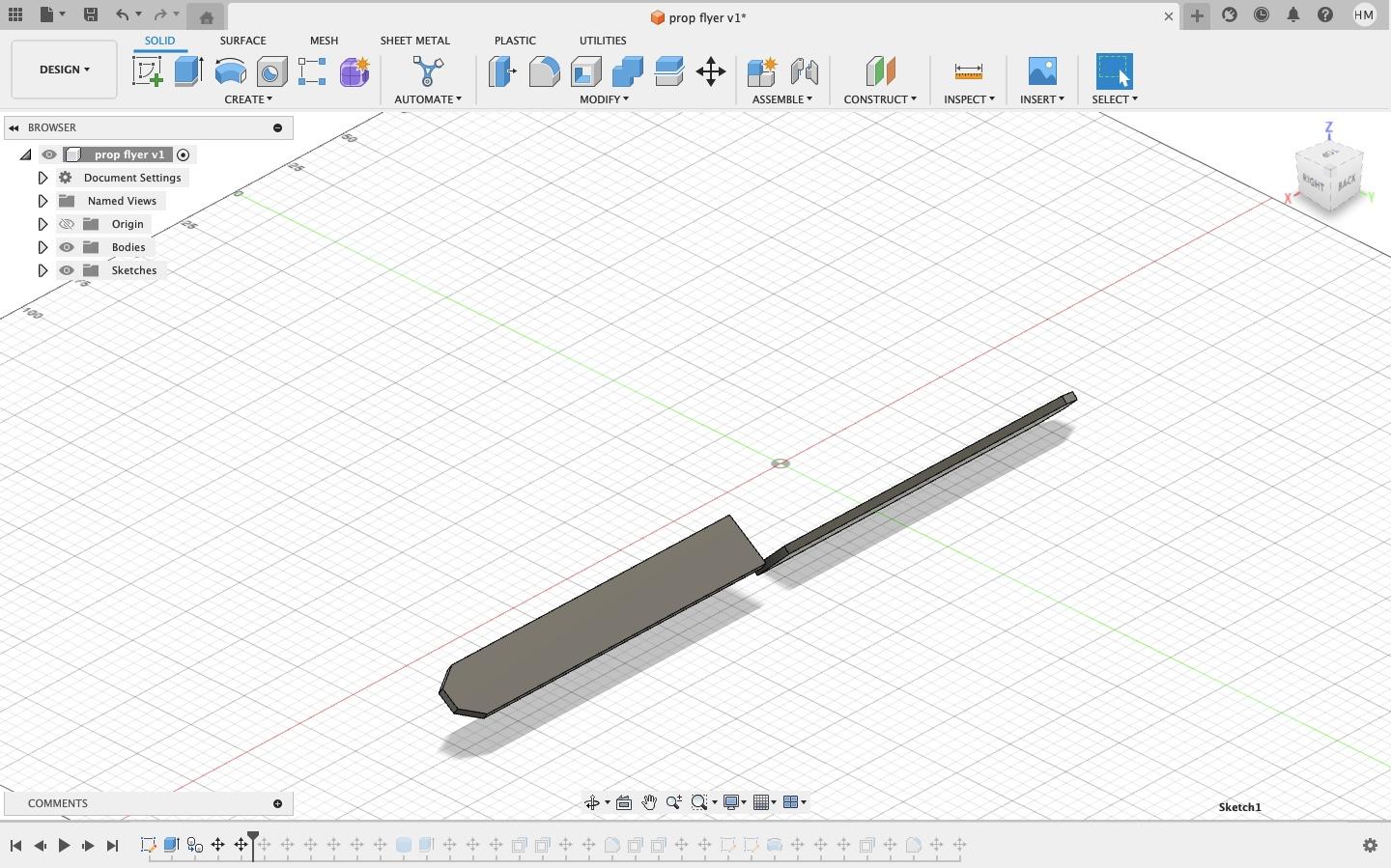Select the Press Pull tool
This screenshot has height=868, width=1391.
[502, 71]
